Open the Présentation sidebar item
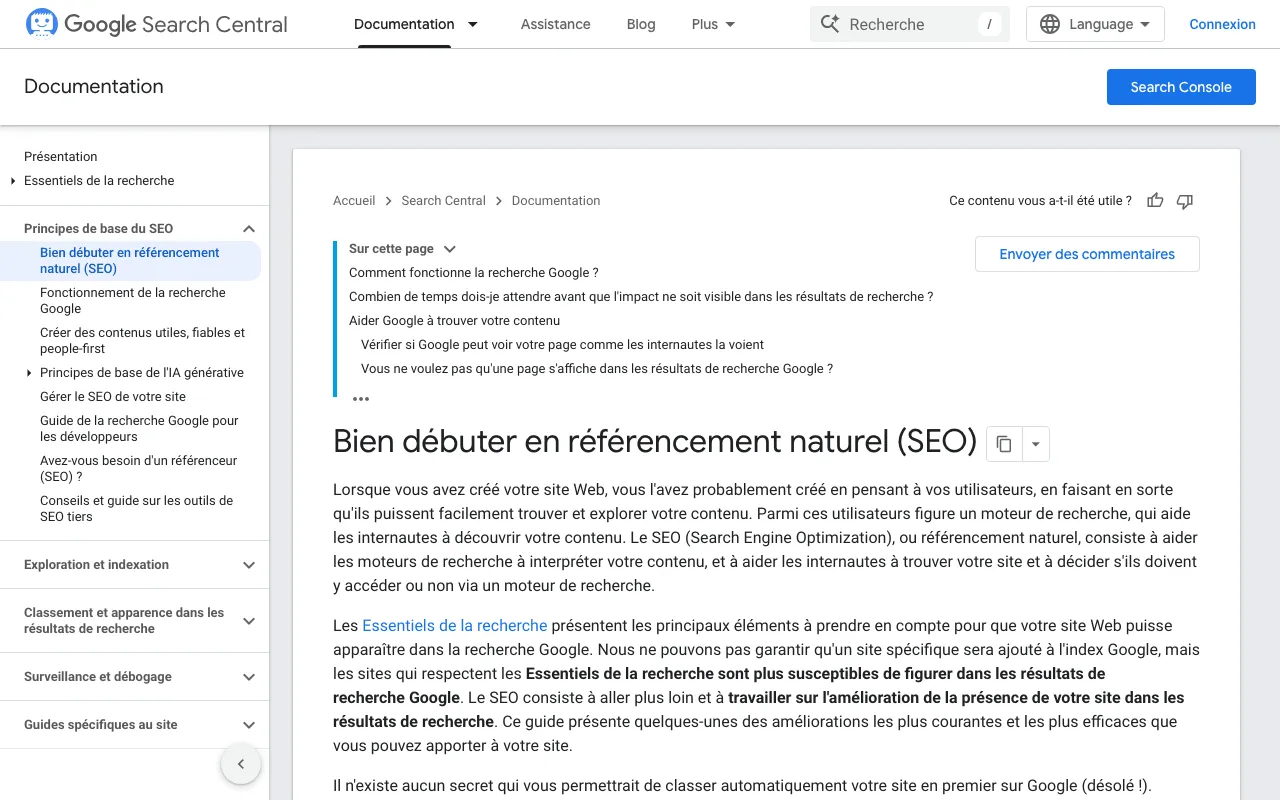Screen dimensions: 1280x800 [x=61, y=157]
